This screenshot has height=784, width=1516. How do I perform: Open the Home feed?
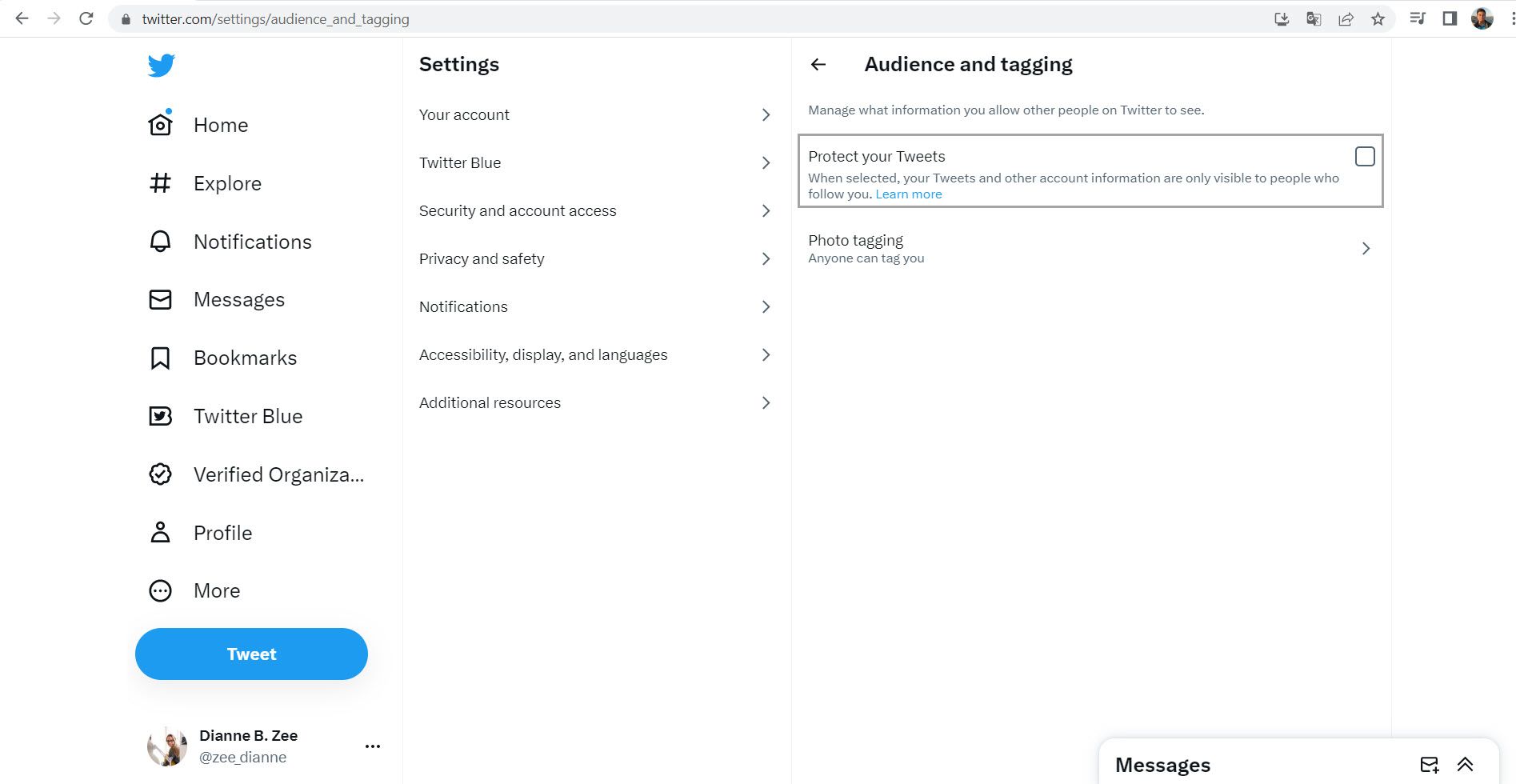tap(220, 125)
